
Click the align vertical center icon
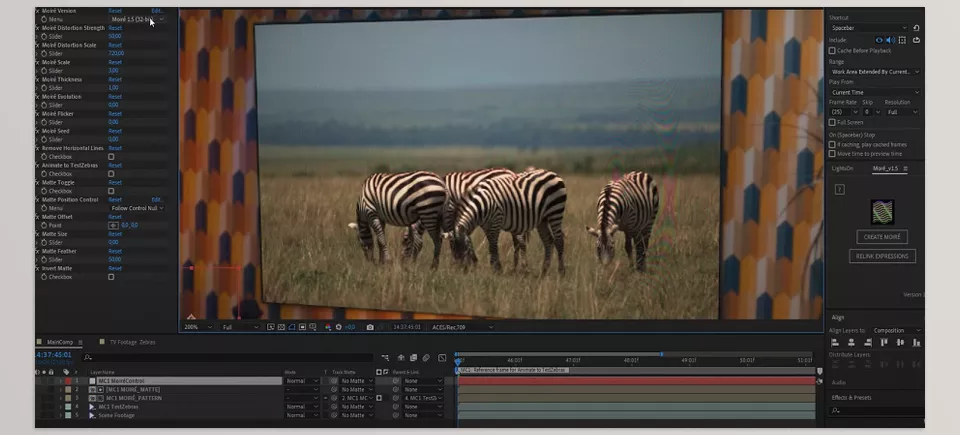tap(900, 343)
